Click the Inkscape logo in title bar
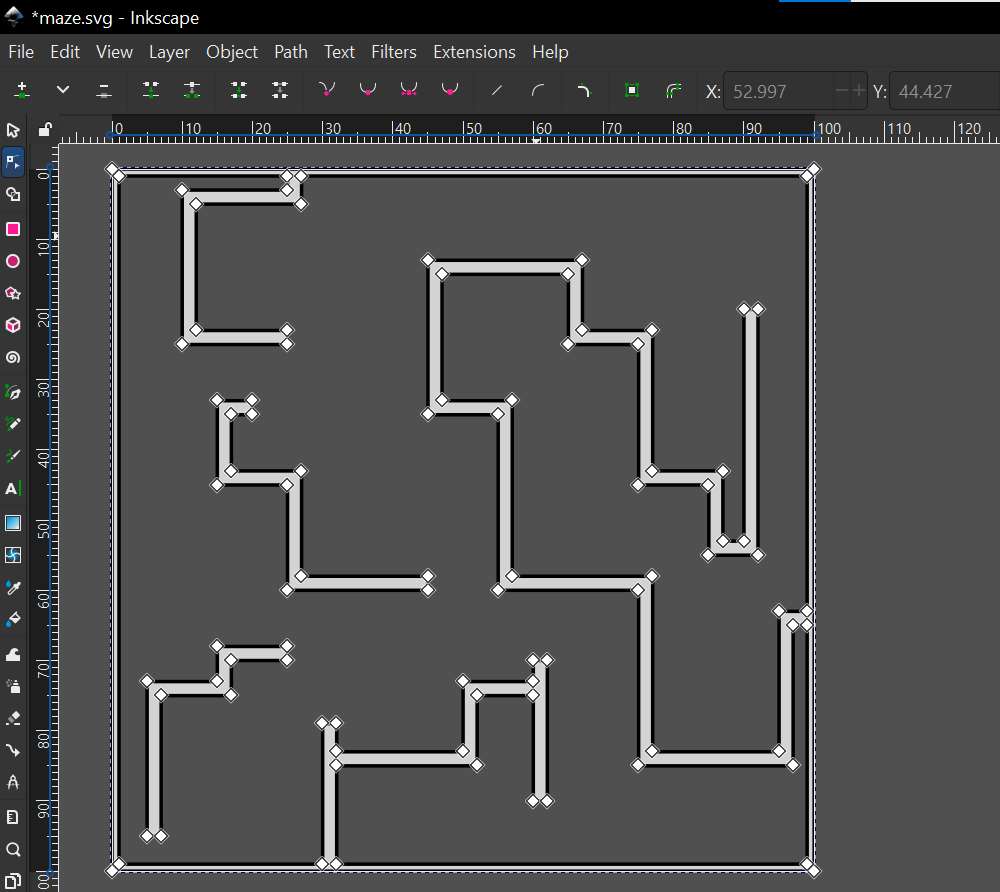The width and height of the screenshot is (1000, 892). [13, 17]
